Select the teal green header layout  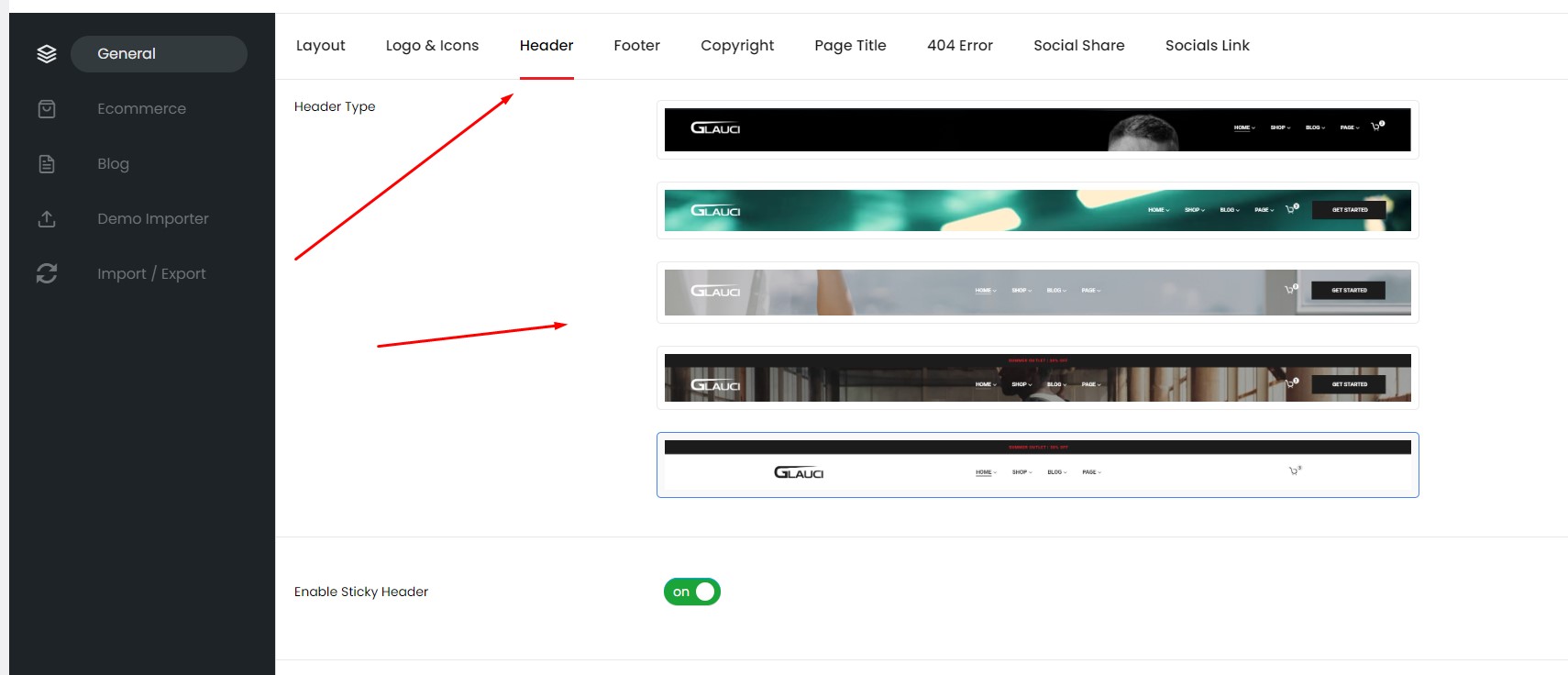point(1037,211)
